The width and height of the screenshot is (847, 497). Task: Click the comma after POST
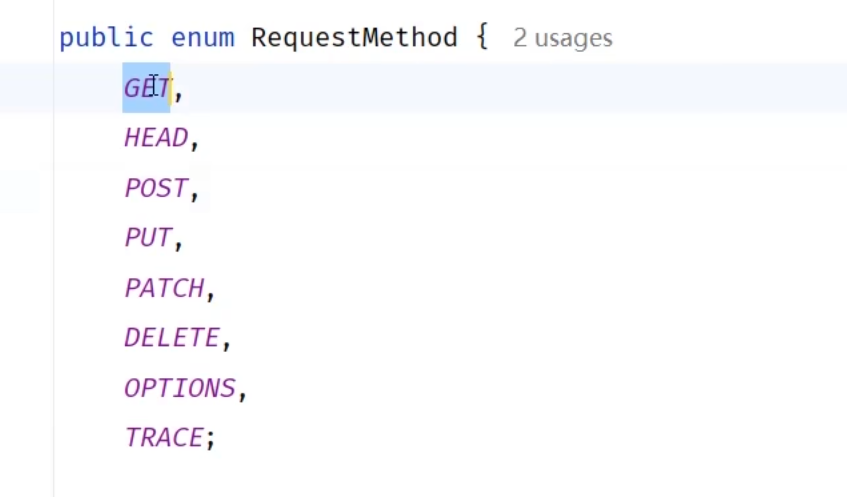click(195, 192)
